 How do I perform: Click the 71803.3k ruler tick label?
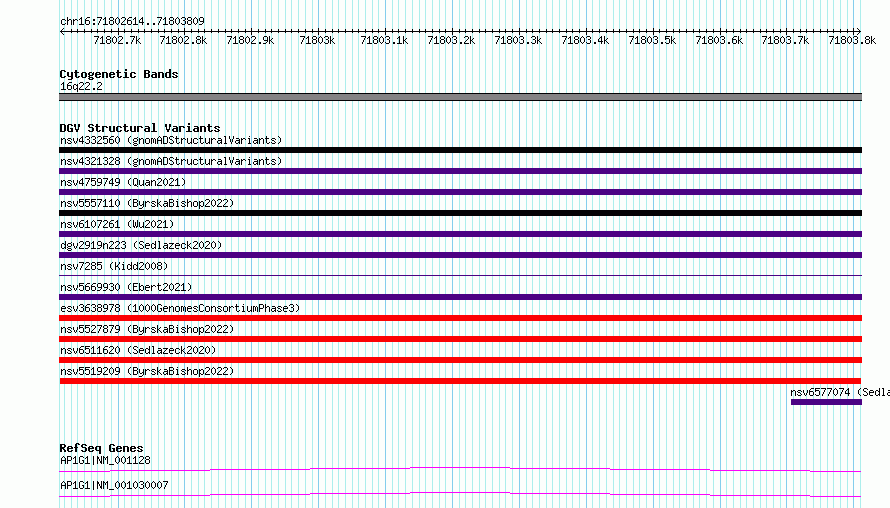pos(518,40)
